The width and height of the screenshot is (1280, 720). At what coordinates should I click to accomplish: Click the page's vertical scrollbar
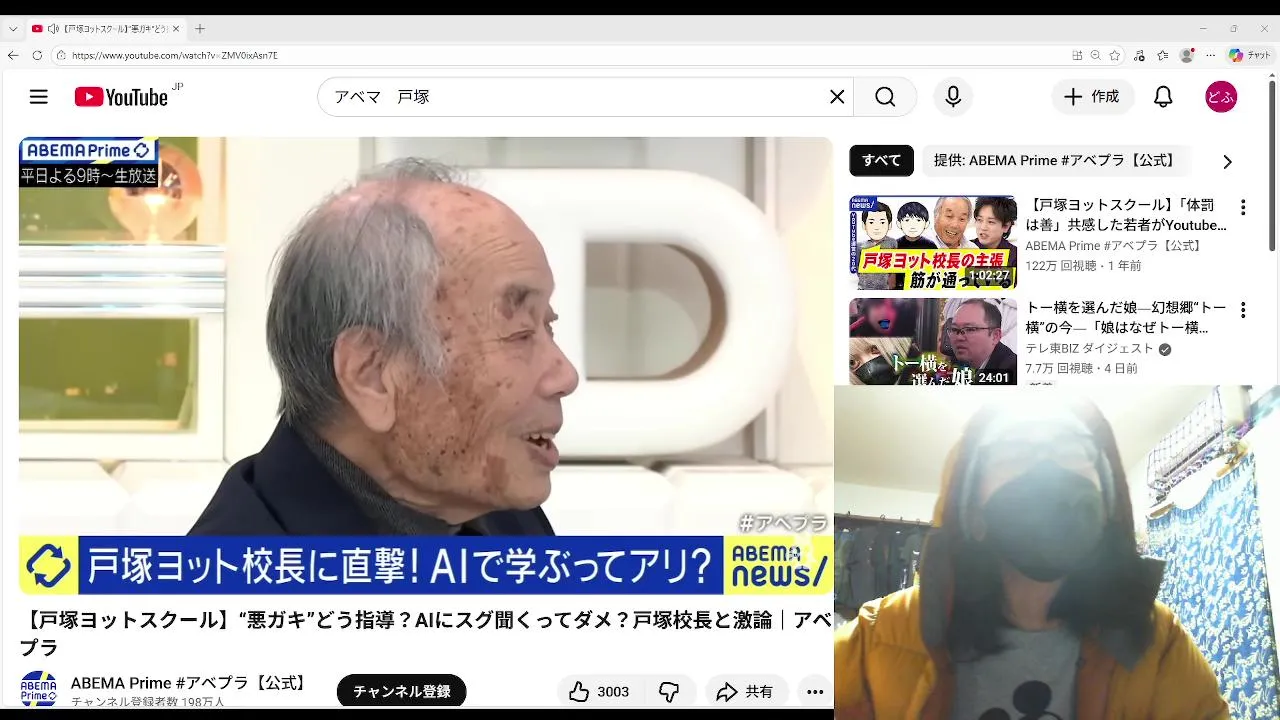pos(1273,164)
